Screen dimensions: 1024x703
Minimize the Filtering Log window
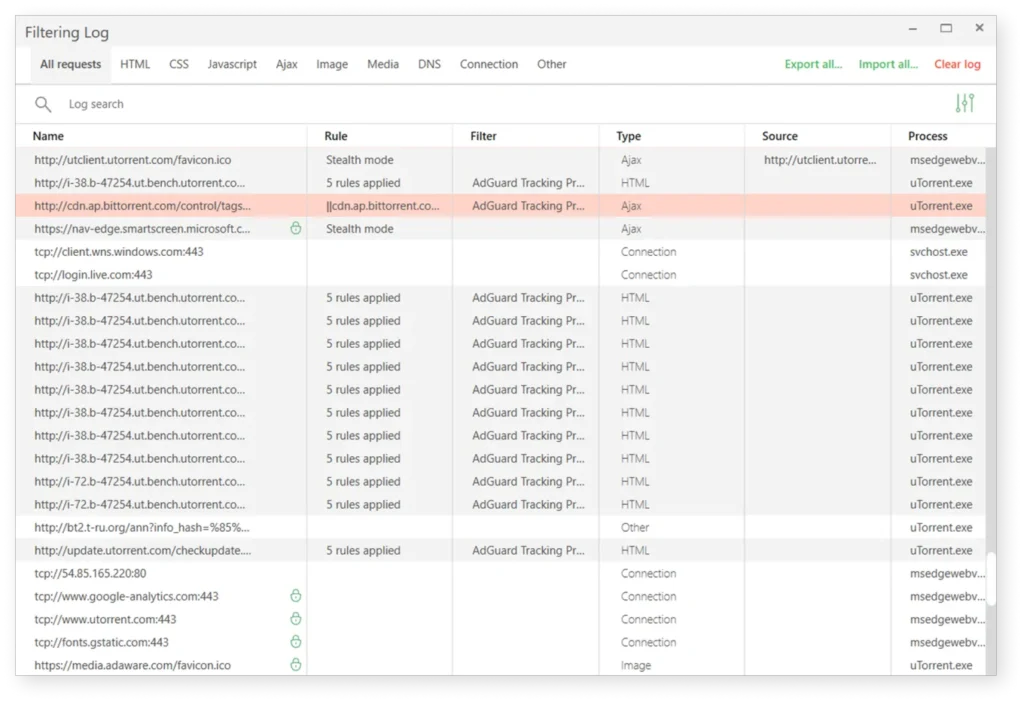click(x=912, y=28)
